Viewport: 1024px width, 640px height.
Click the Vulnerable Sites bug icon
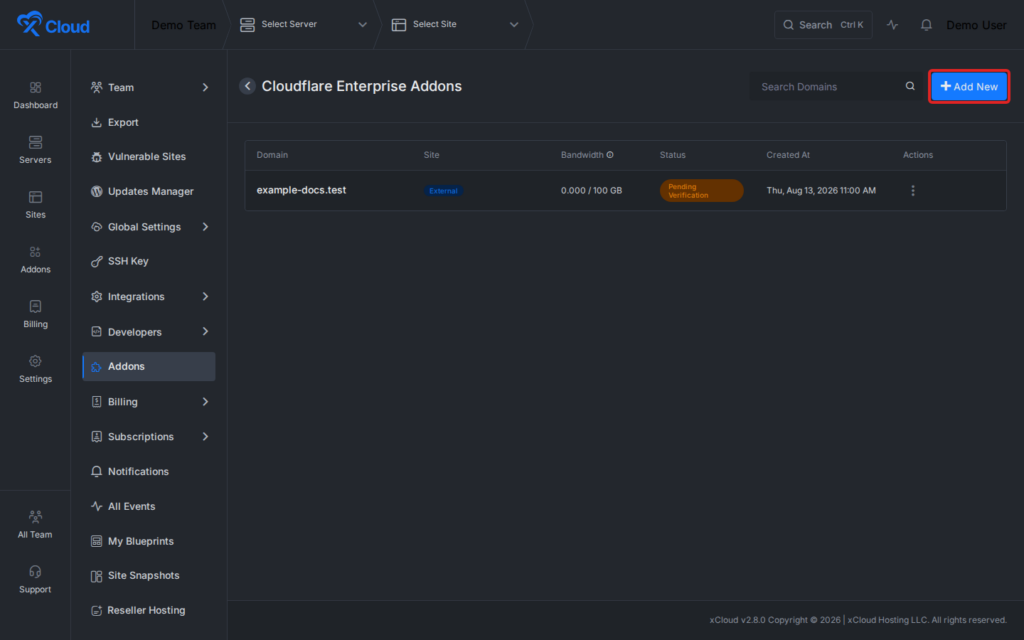(x=97, y=157)
